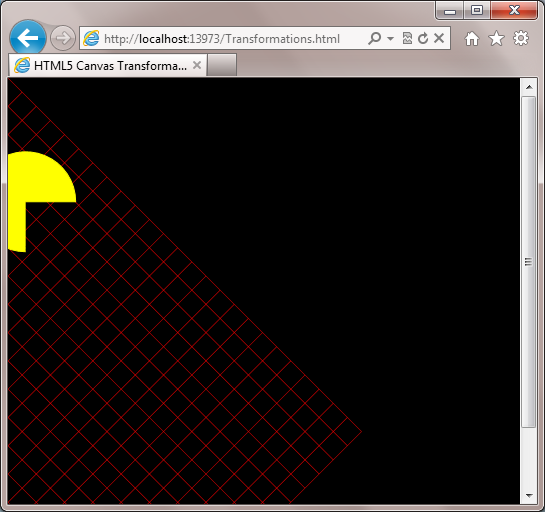Close the HTML5 Canvas tab
545x512 pixels.
(197, 65)
